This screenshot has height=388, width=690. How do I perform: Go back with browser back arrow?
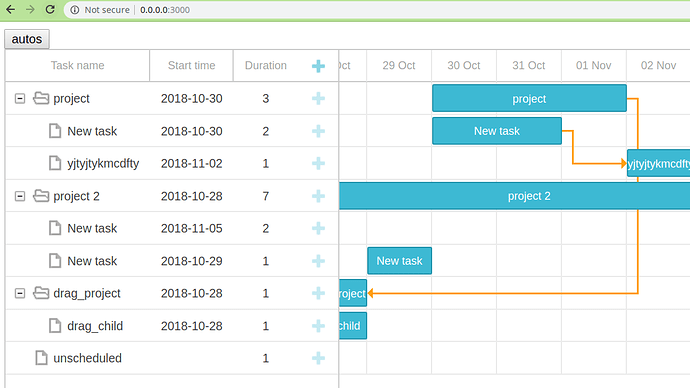(11, 9)
